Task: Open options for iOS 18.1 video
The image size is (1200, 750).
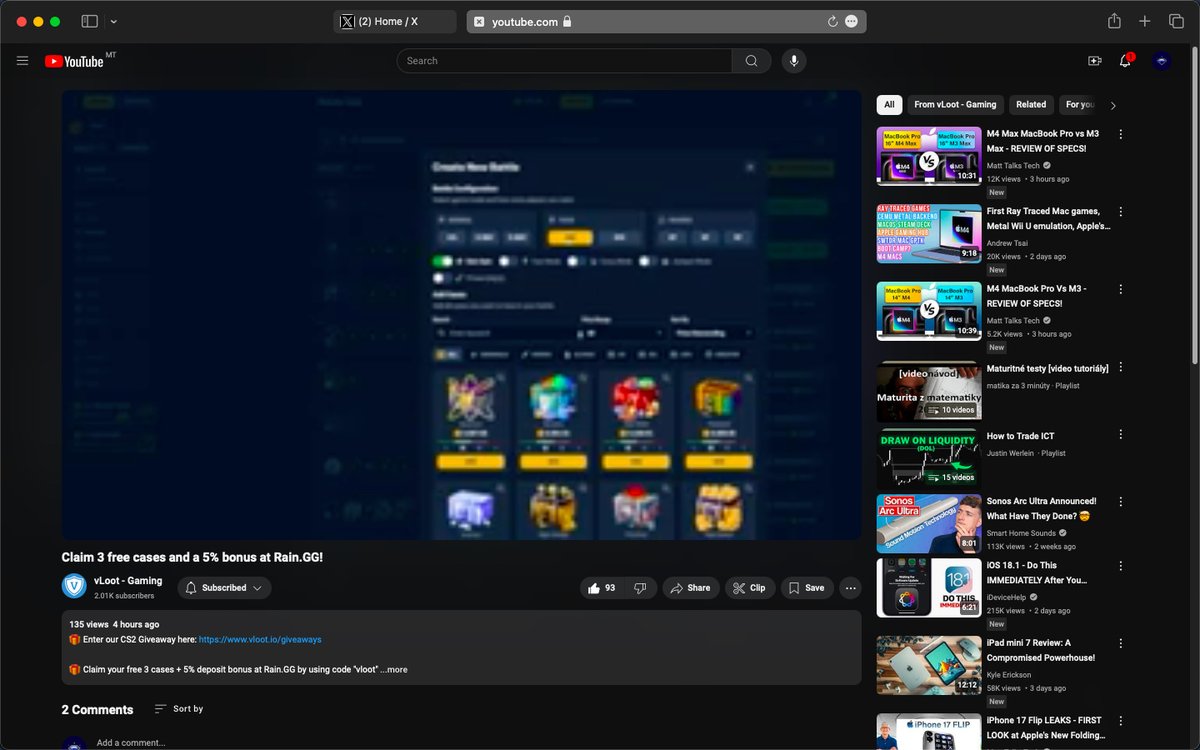Action: click(x=1121, y=565)
